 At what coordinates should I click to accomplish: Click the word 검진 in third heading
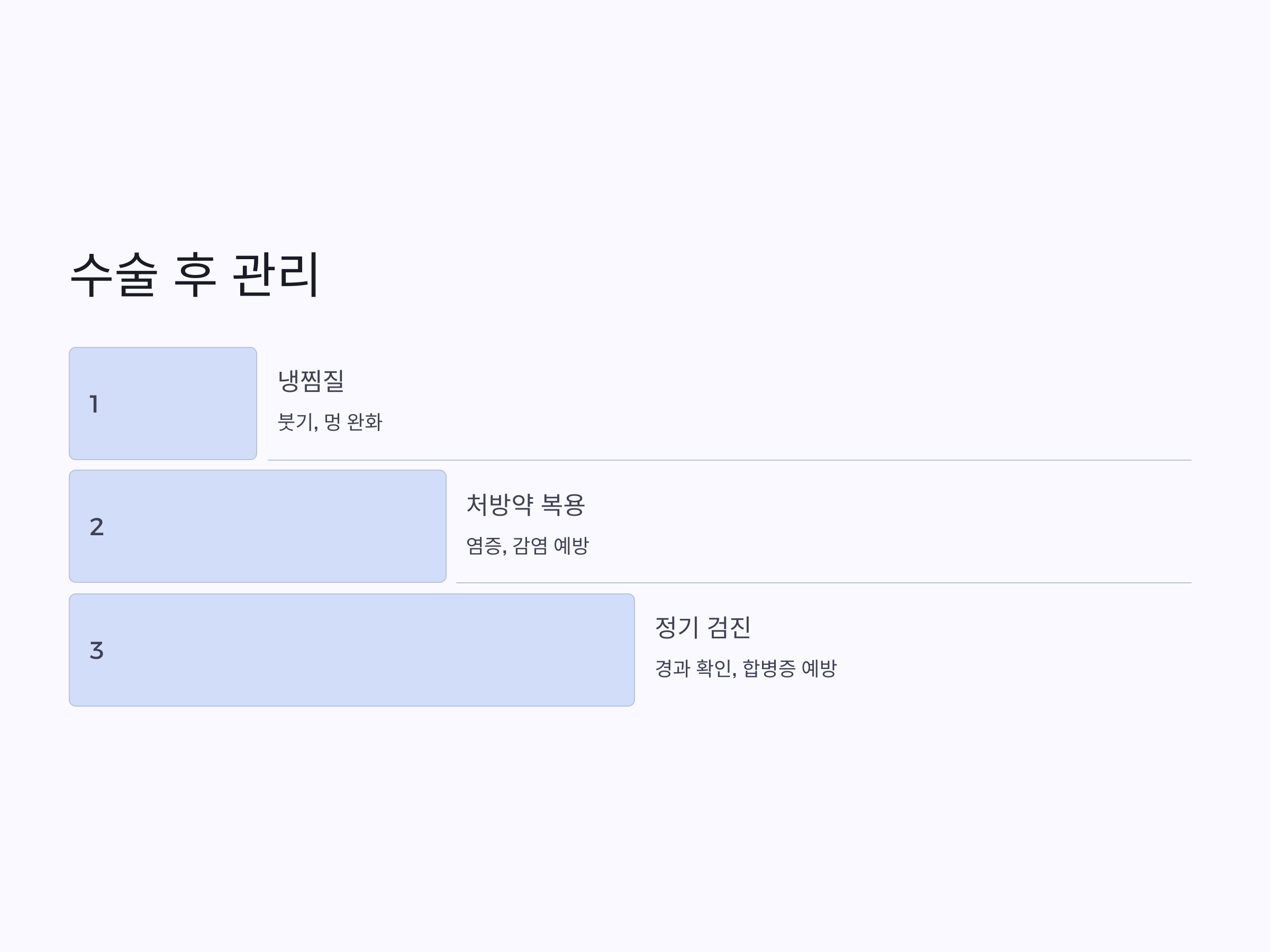click(729, 627)
